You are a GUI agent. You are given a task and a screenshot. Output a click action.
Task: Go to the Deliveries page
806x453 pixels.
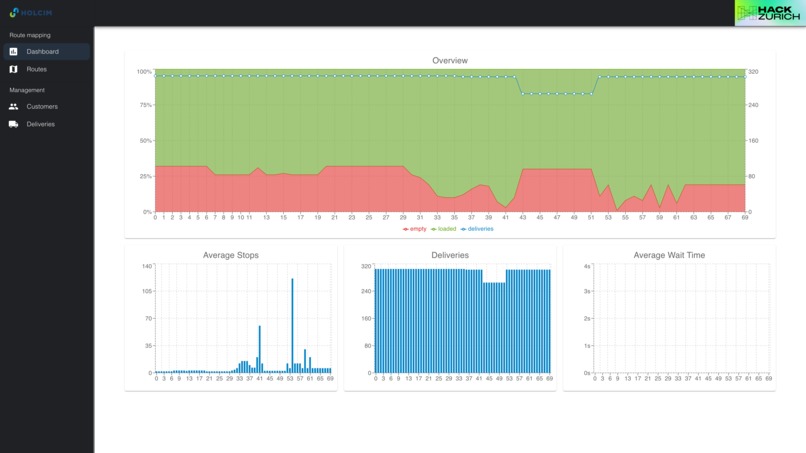[47, 124]
